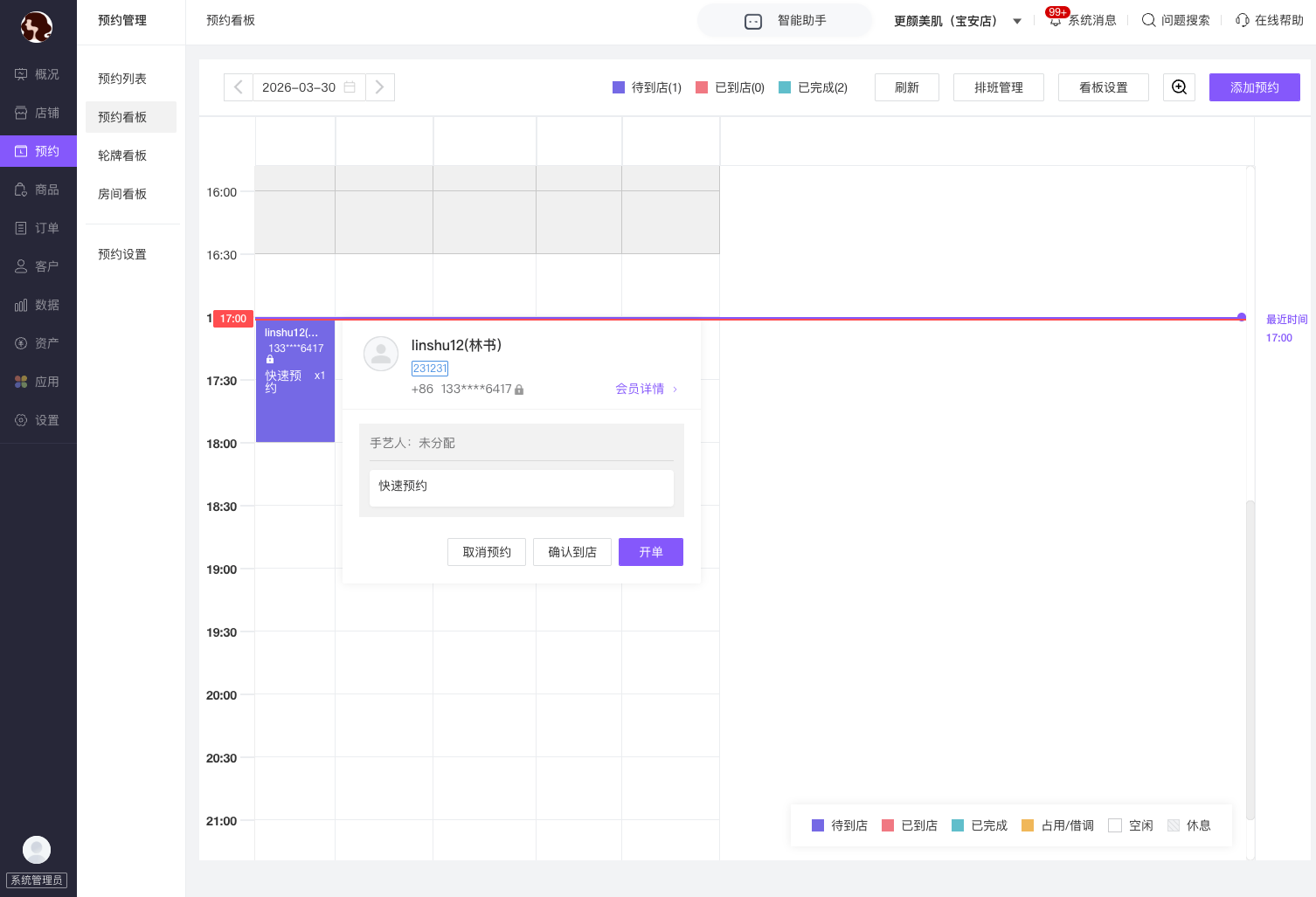Open the problem search magnifier
Image resolution: width=1316 pixels, height=897 pixels.
point(1148,20)
